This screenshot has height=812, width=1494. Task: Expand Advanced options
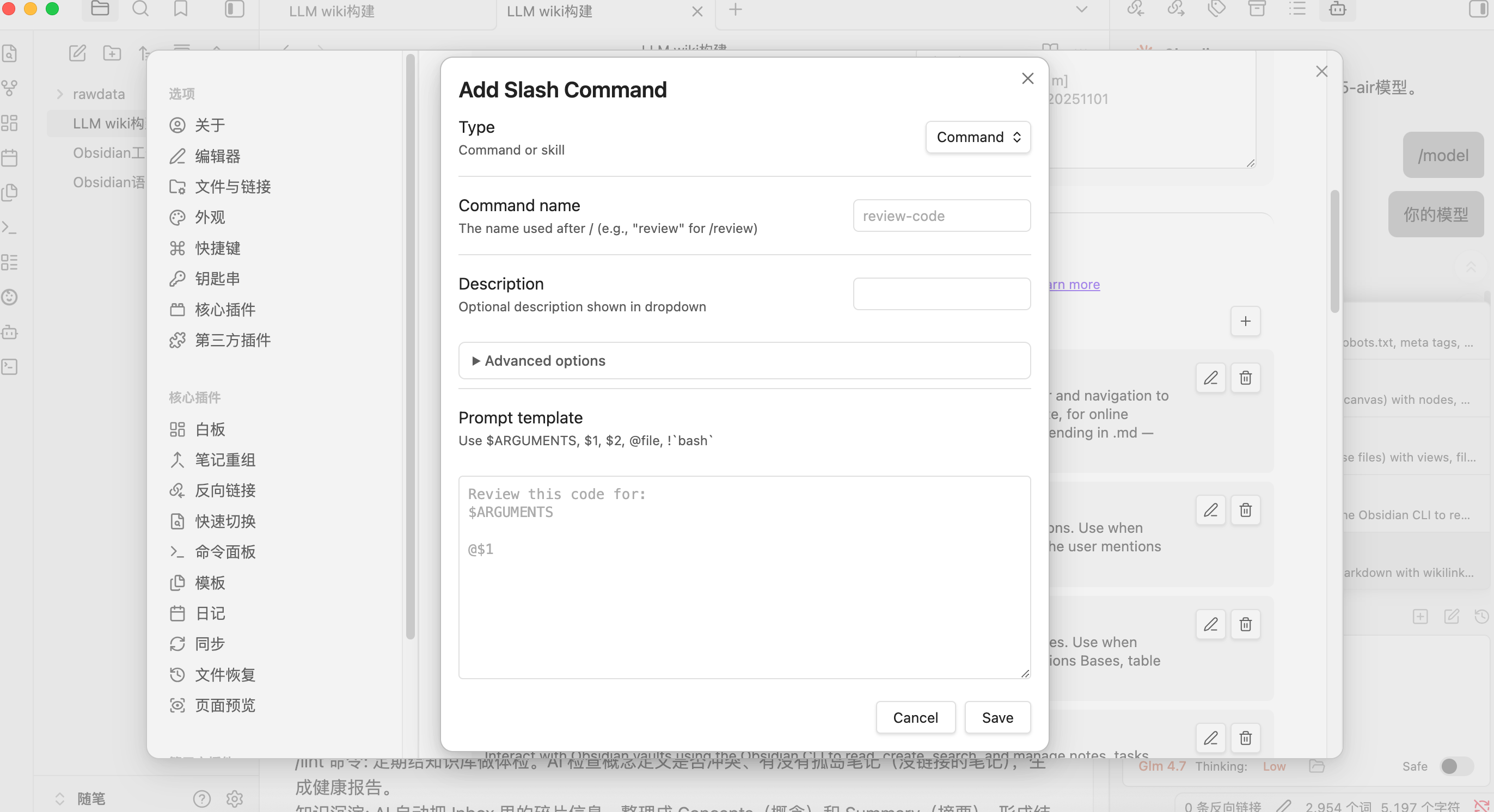pyautogui.click(x=744, y=360)
